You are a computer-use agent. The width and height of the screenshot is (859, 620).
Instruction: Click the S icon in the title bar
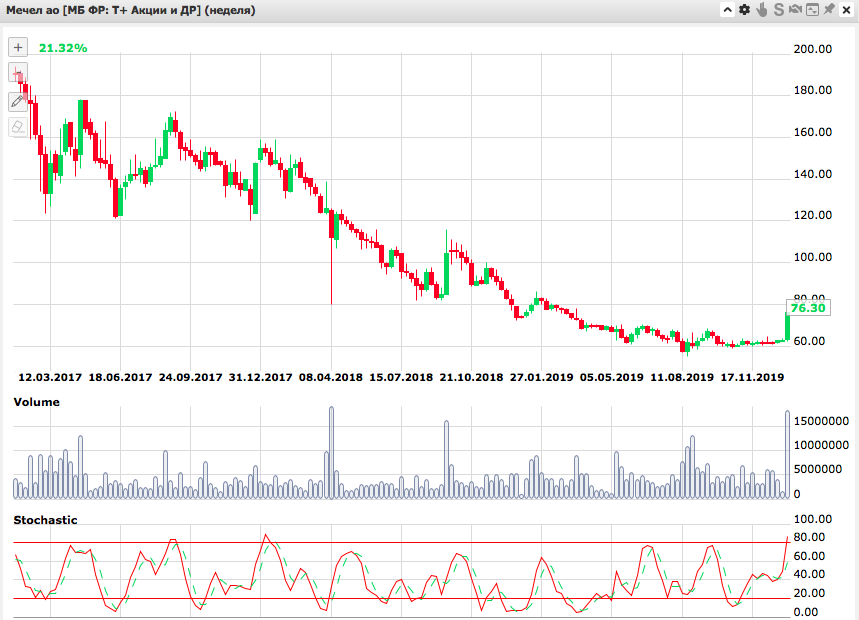[778, 10]
